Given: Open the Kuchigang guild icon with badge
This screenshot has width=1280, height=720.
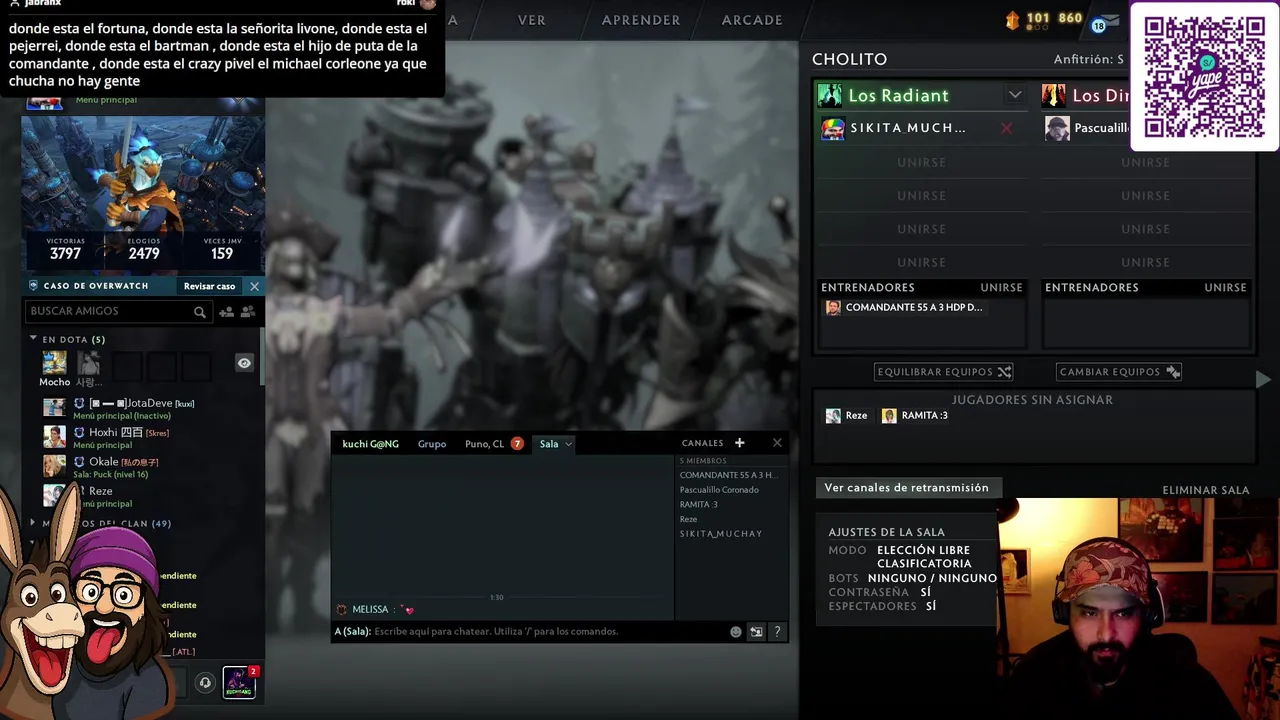Looking at the screenshot, I should coord(239,682).
